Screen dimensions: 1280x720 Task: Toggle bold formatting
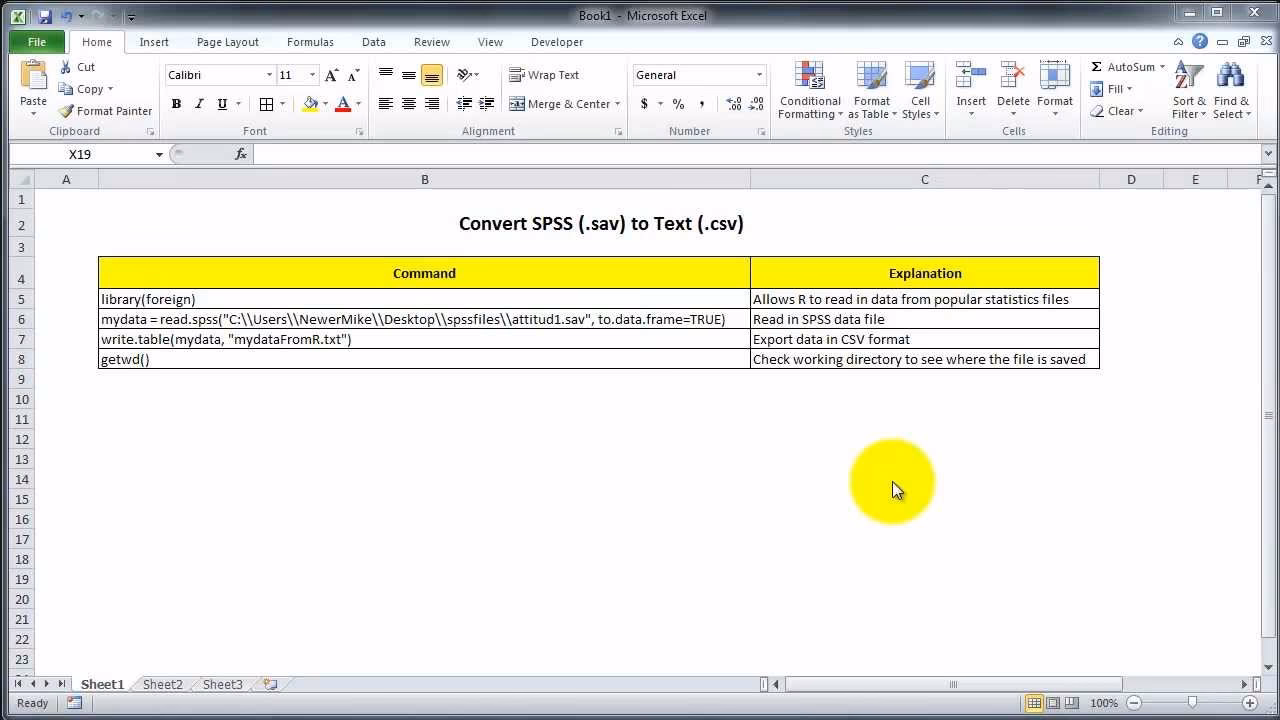(x=176, y=104)
